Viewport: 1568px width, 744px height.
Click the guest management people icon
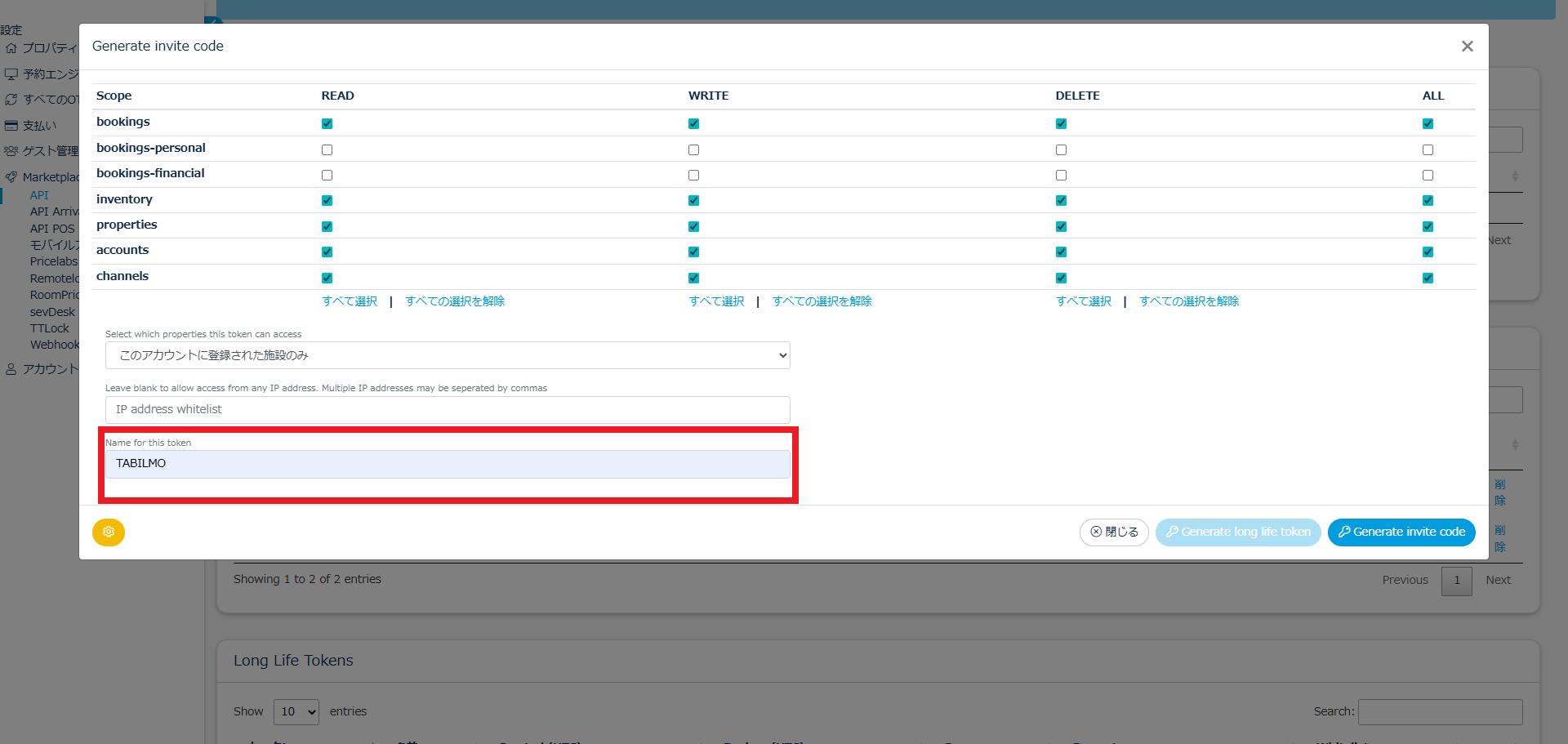(x=11, y=151)
